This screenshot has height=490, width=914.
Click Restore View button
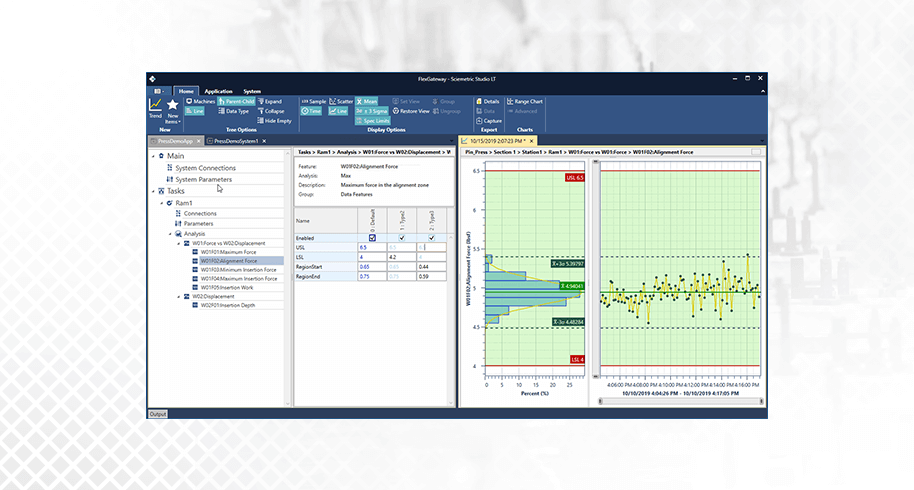point(411,111)
